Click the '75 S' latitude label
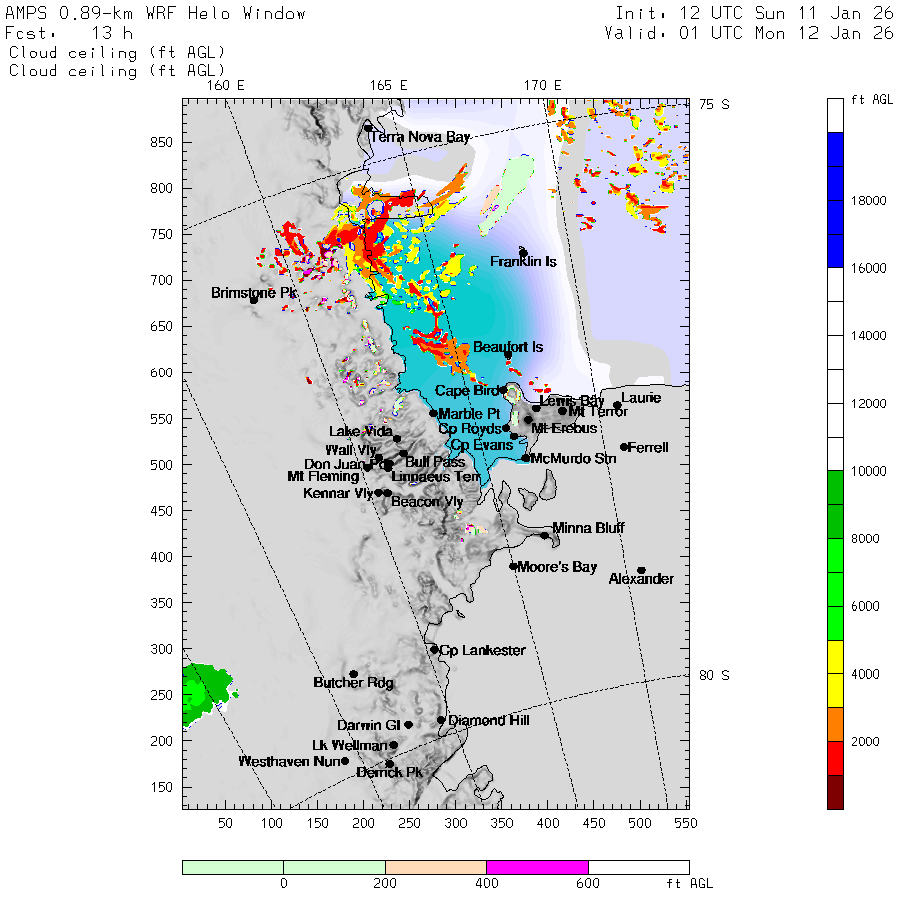The height and width of the screenshot is (900, 900). click(x=714, y=104)
